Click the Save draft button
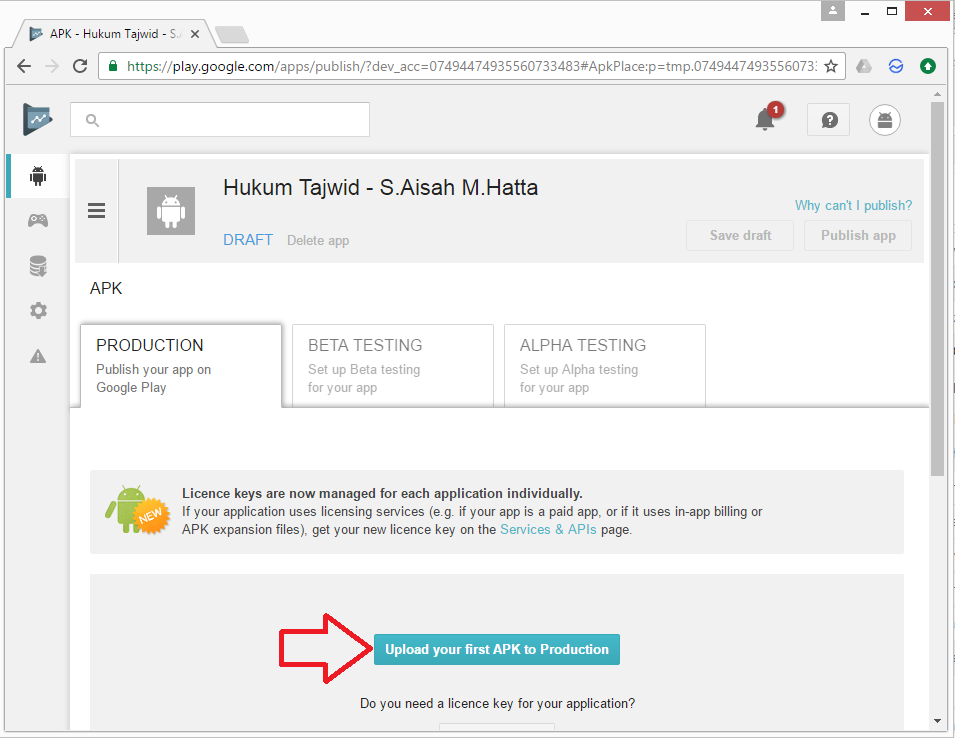 (x=740, y=236)
